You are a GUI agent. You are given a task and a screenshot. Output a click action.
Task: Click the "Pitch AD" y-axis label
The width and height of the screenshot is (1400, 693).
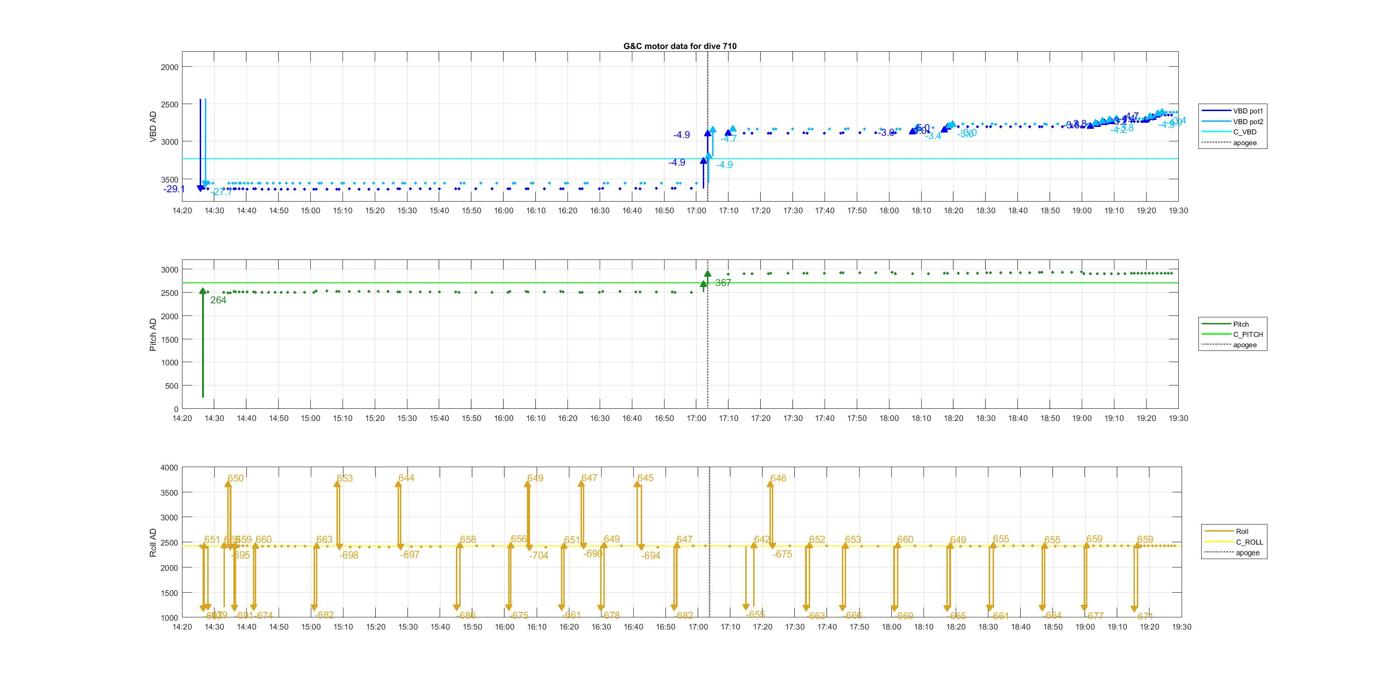(x=154, y=337)
